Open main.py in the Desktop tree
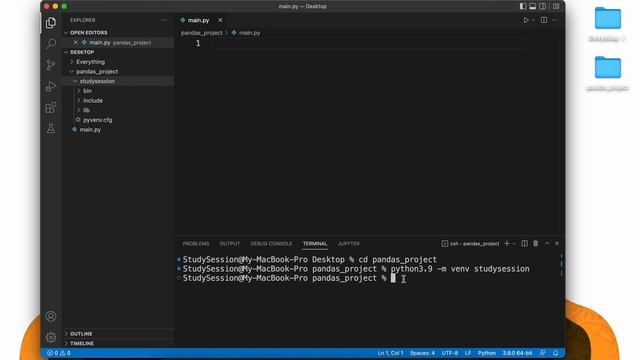640x360 pixels. point(90,130)
